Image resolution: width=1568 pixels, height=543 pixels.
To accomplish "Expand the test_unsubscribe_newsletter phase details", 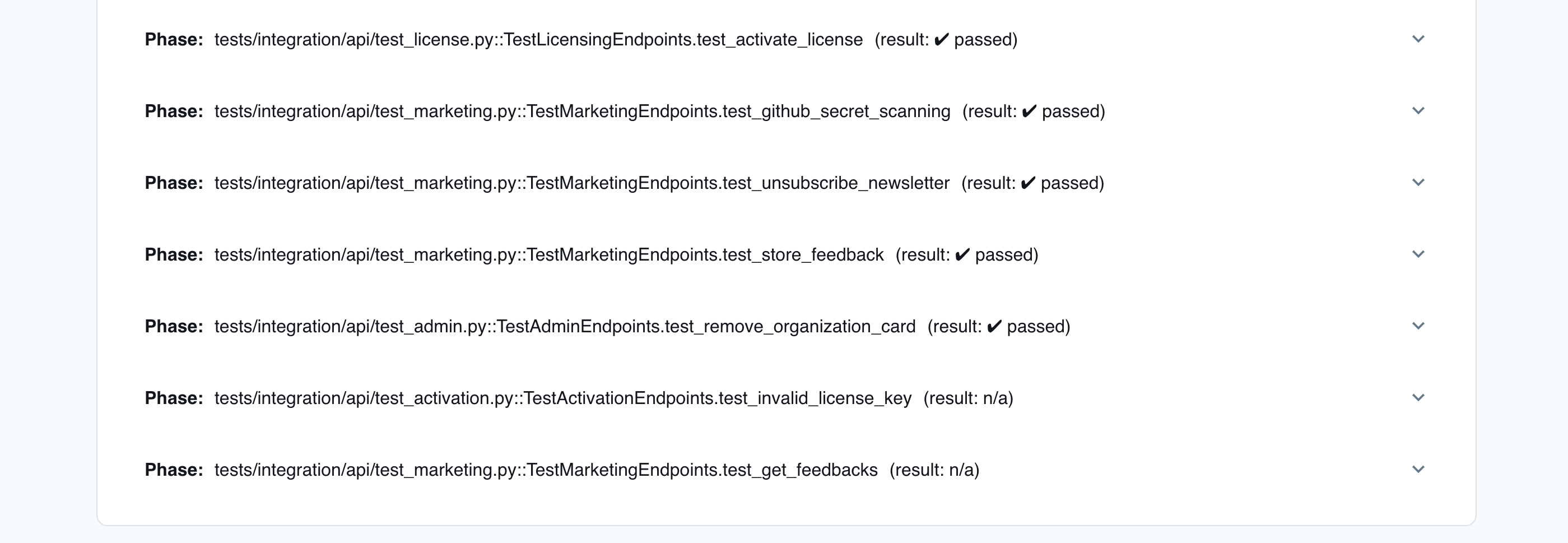I will pos(1420,182).
